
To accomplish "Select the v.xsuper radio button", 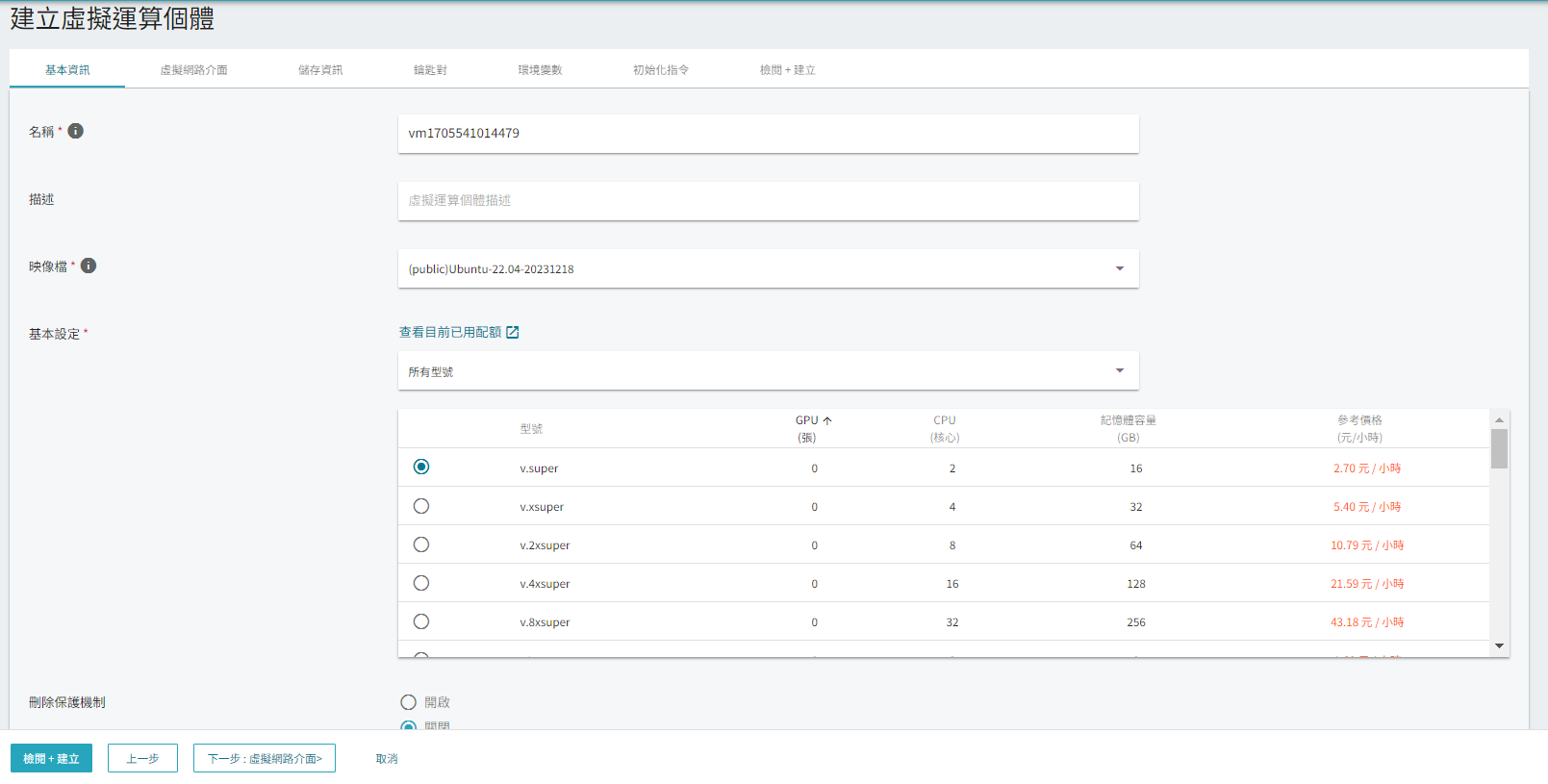I will 421,506.
